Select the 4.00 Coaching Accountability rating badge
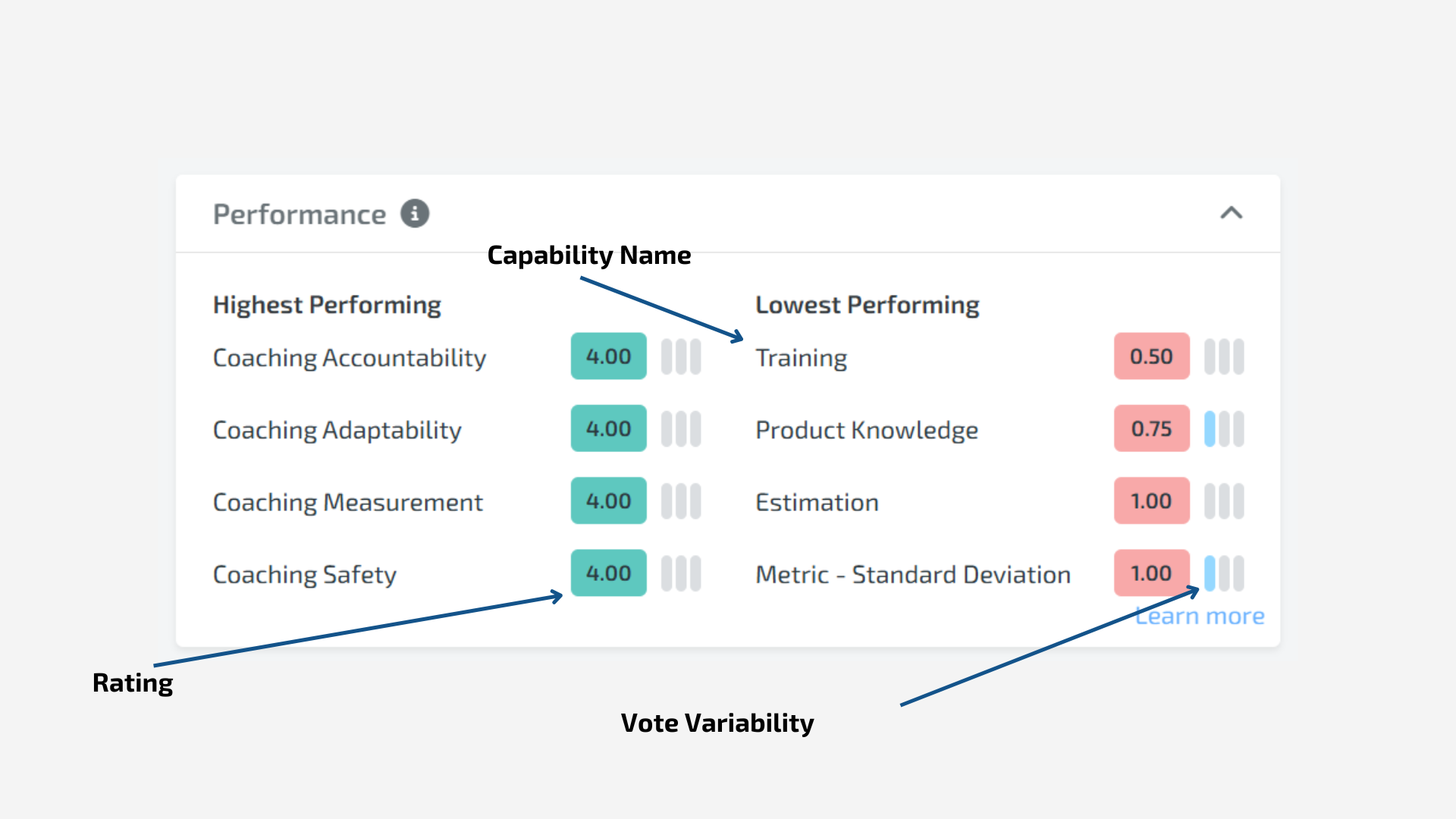Viewport: 1456px width, 819px height. [x=608, y=356]
